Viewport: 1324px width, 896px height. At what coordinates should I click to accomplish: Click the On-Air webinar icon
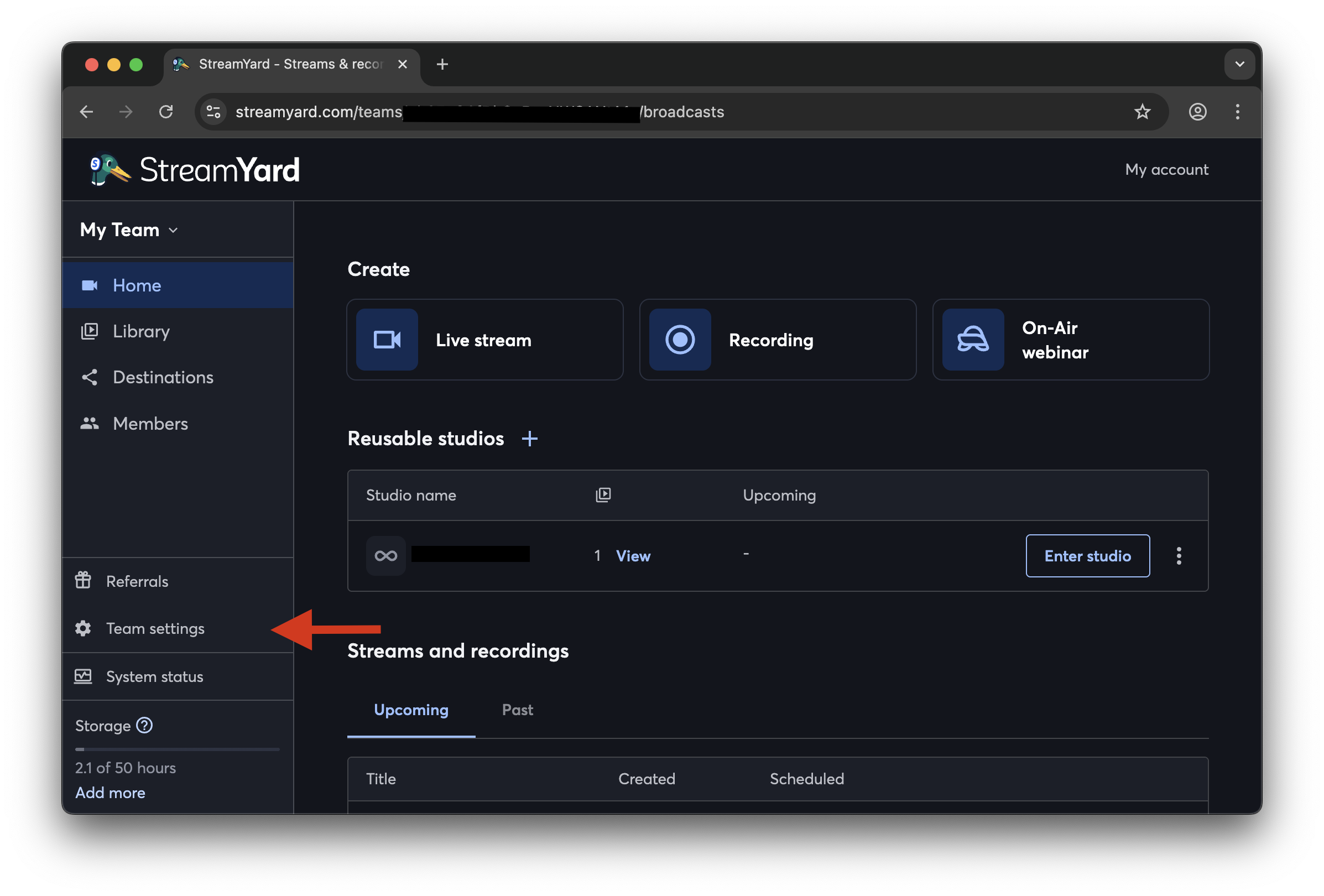[x=973, y=340]
